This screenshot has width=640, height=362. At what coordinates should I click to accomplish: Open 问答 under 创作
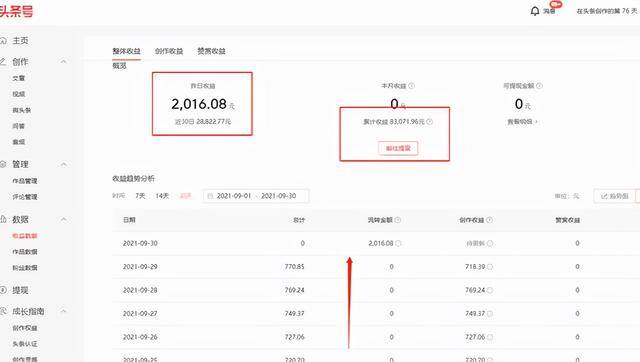(x=19, y=126)
